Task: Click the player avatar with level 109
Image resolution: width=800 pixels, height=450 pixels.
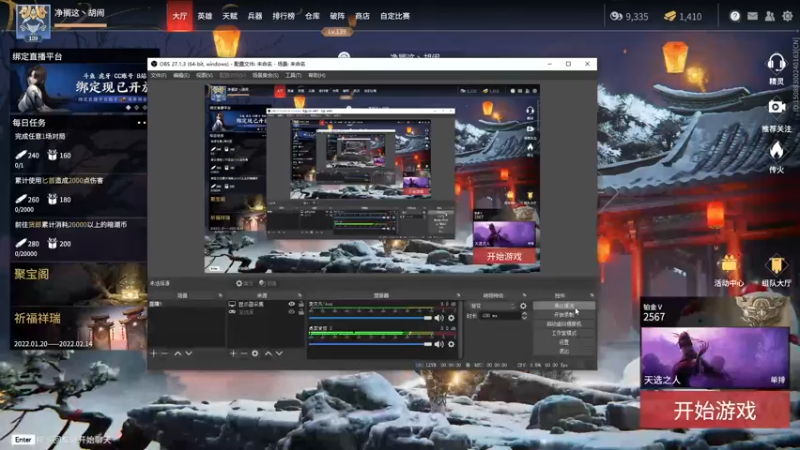Action: click(33, 22)
